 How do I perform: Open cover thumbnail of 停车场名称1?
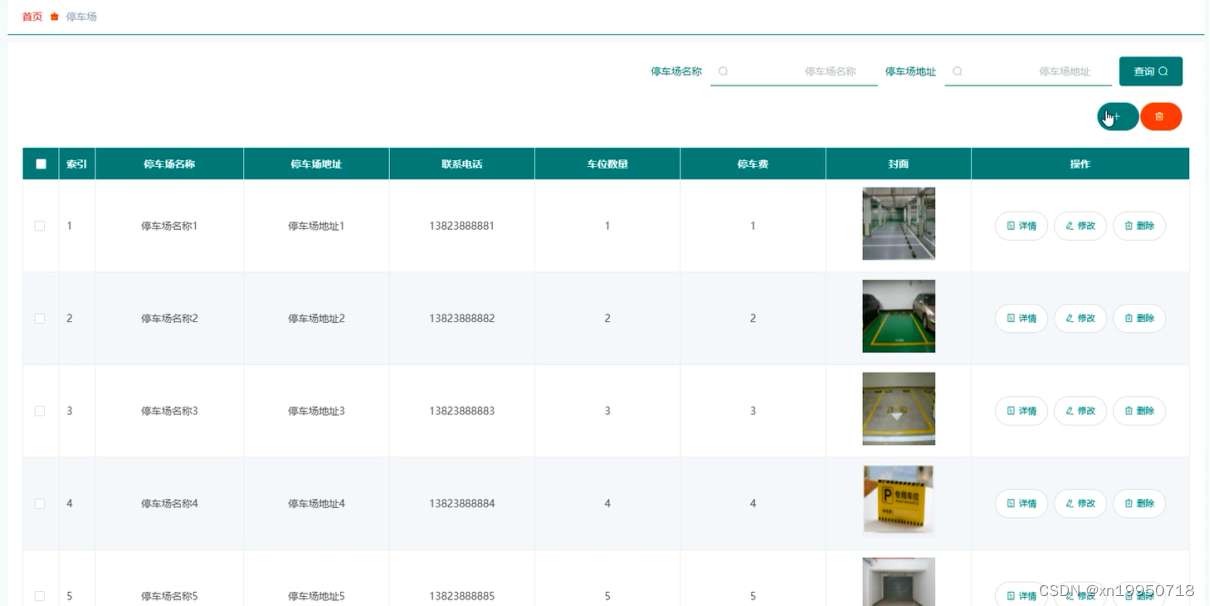tap(899, 224)
